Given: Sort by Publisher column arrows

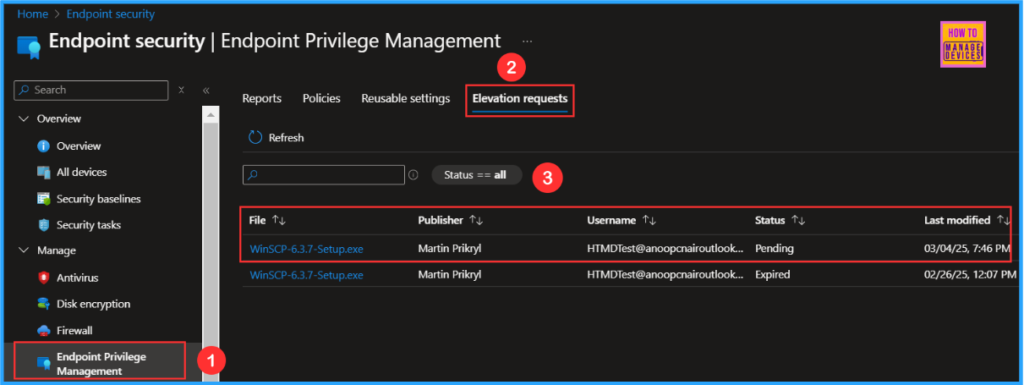Looking at the screenshot, I should (x=476, y=221).
